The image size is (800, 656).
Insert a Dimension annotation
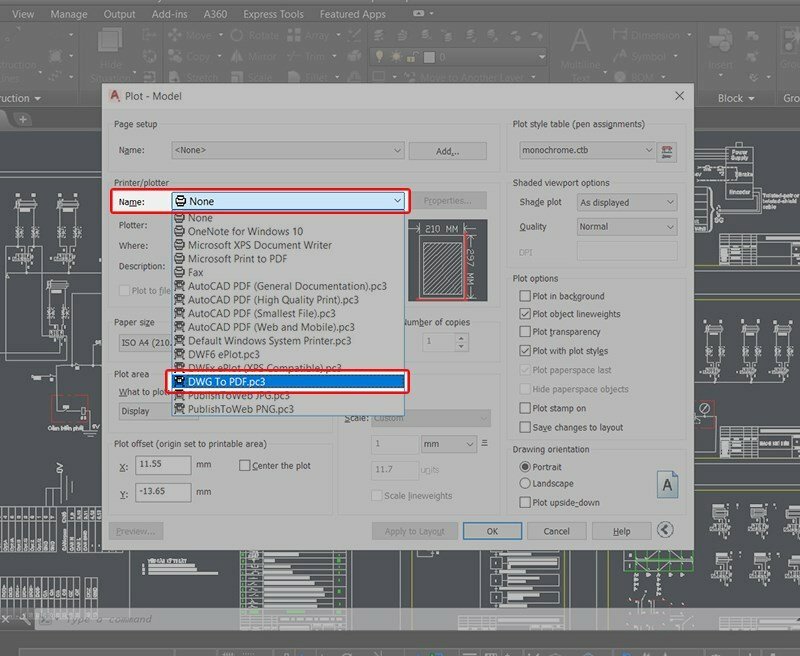pyautogui.click(x=658, y=33)
